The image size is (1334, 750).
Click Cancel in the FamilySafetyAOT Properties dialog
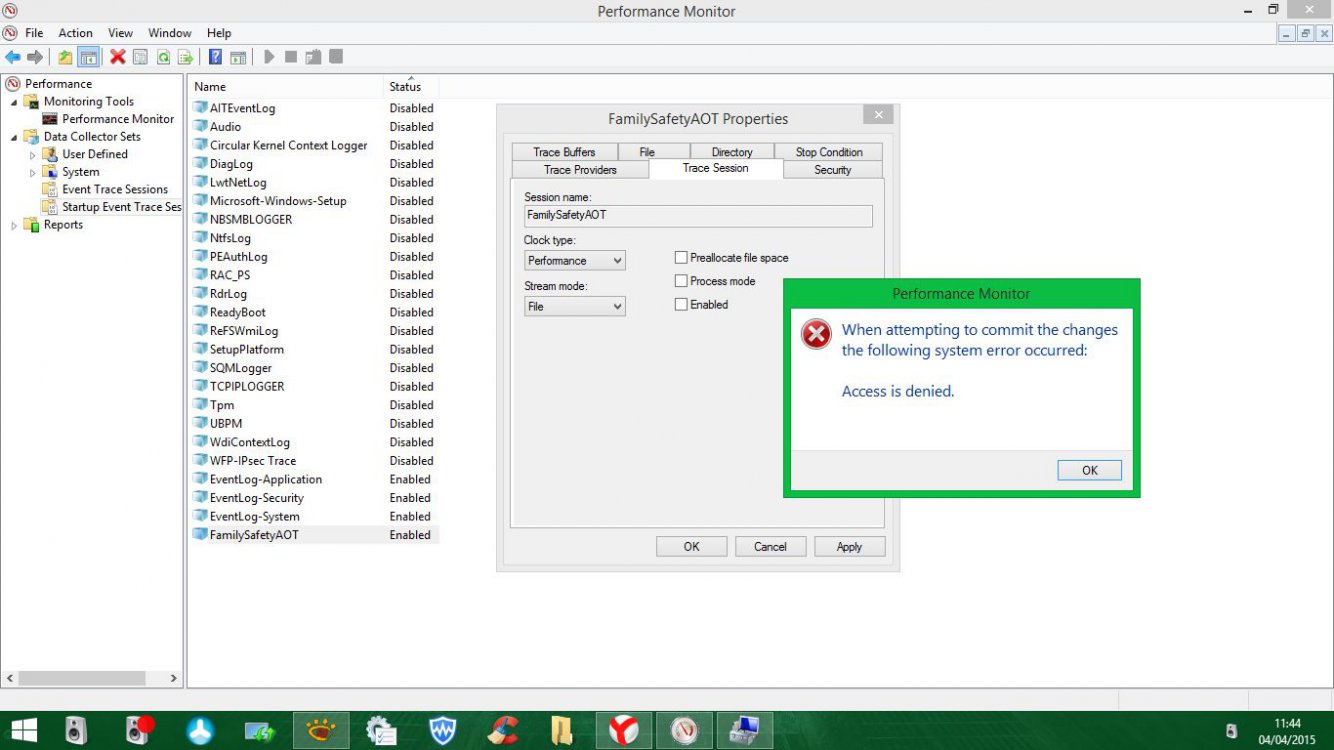770,547
